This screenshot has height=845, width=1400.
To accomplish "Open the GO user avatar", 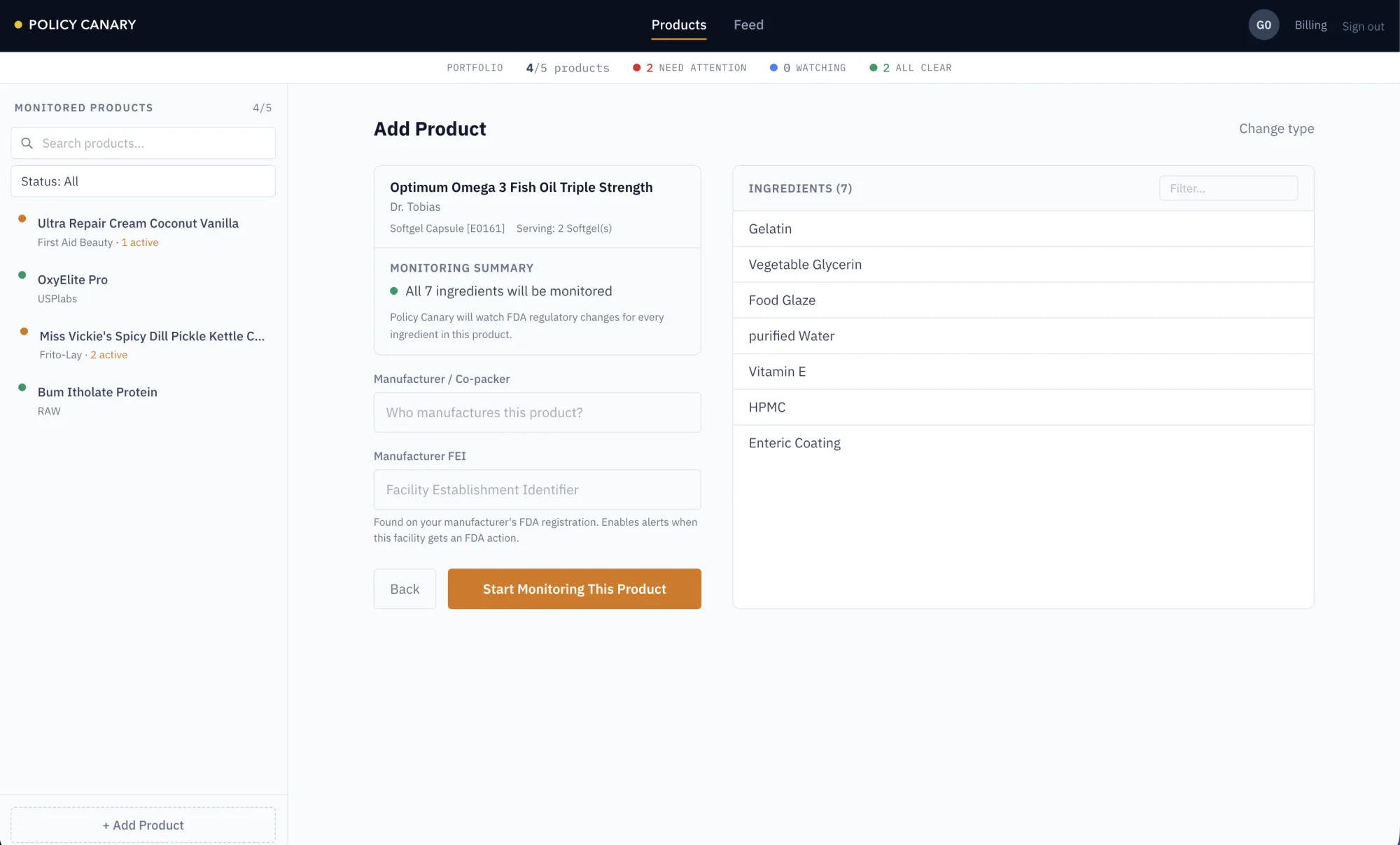I will (x=1263, y=25).
